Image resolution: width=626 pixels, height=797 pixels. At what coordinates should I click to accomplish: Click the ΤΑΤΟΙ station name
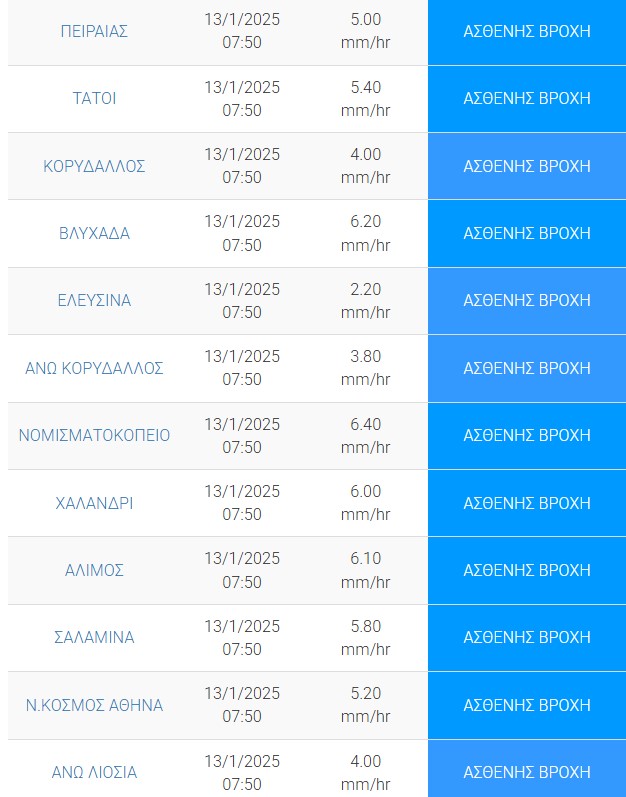click(x=94, y=98)
